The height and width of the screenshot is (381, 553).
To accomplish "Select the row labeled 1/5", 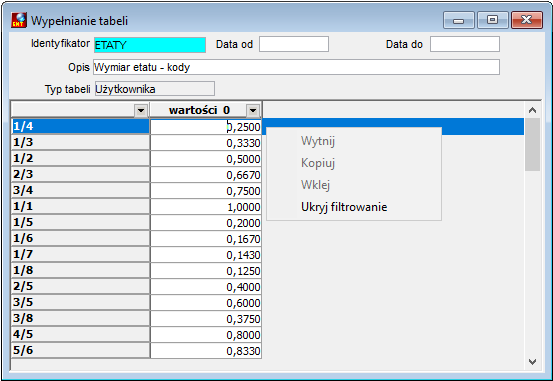I will 80,222.
